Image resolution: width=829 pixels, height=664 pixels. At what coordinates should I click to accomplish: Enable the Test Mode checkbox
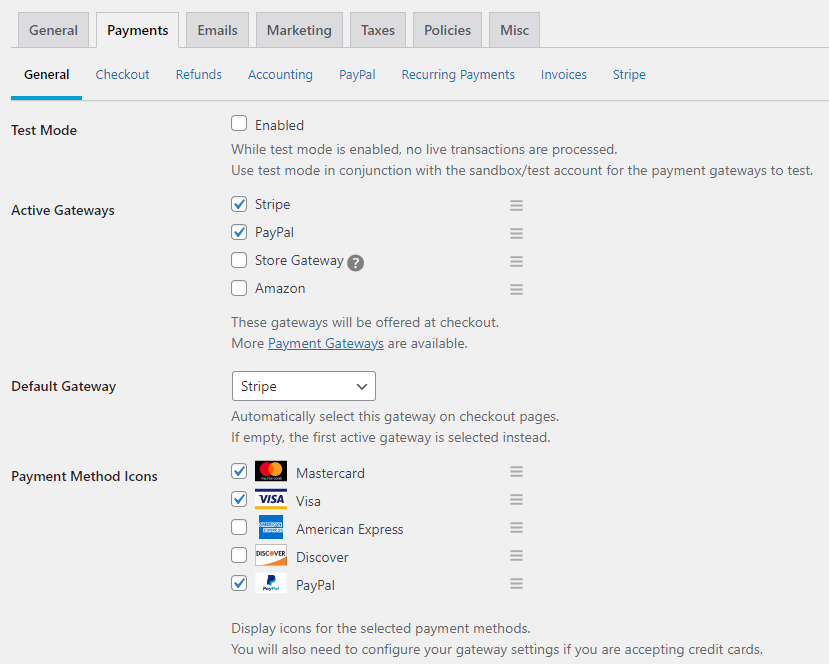(x=238, y=124)
